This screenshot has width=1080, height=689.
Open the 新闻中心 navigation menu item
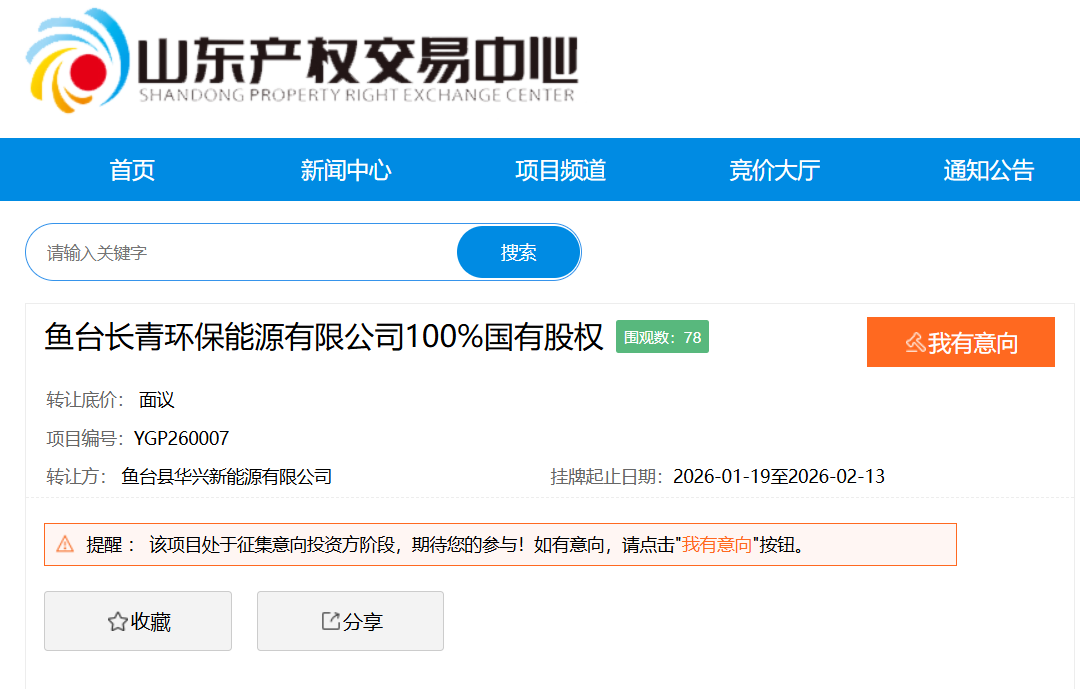(346, 170)
